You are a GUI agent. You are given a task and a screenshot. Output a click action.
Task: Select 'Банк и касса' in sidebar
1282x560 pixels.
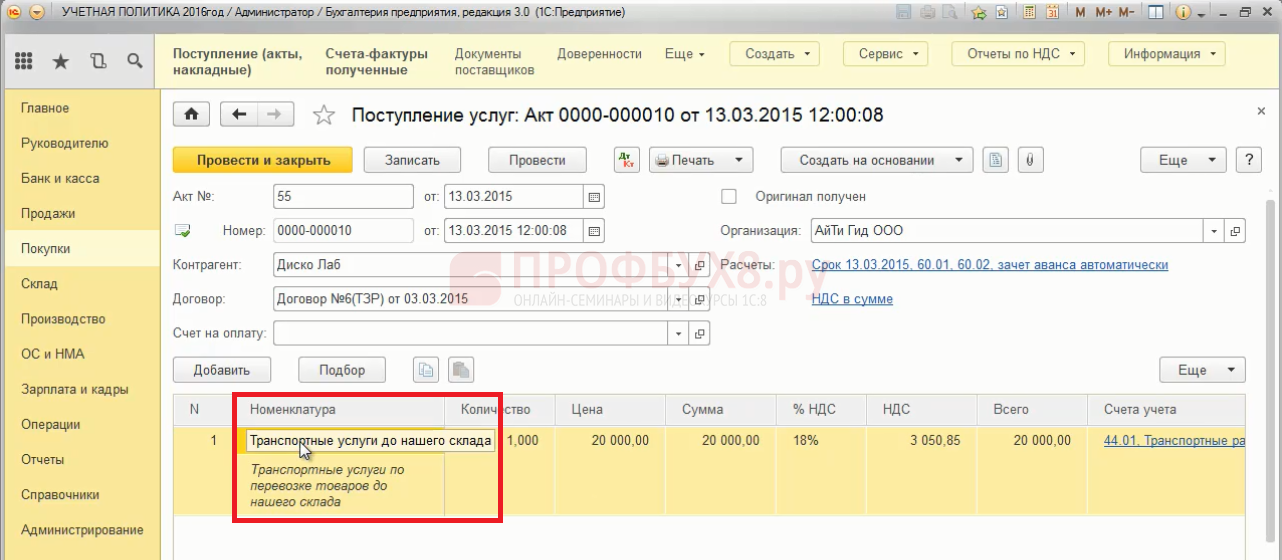60,178
